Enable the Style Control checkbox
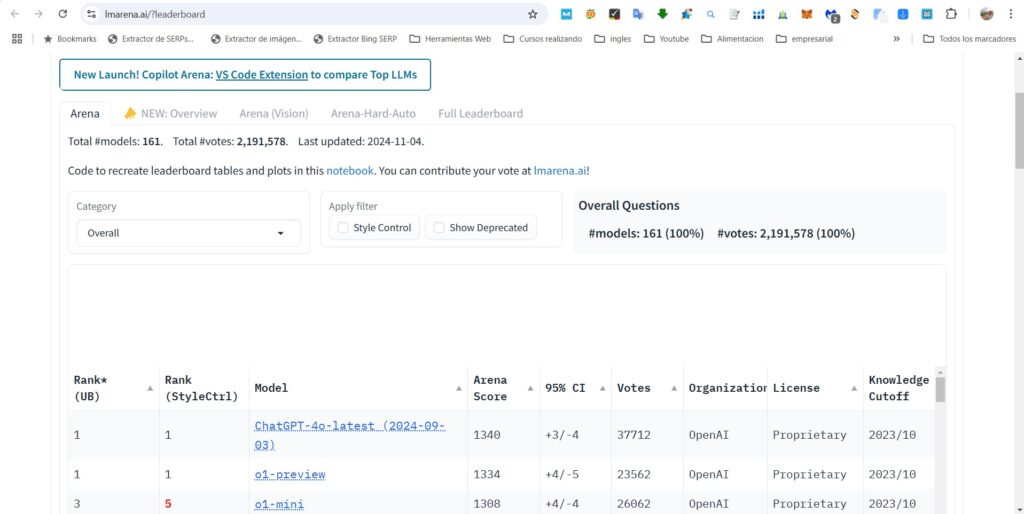Viewport: 1024px width, 514px height. [343, 227]
